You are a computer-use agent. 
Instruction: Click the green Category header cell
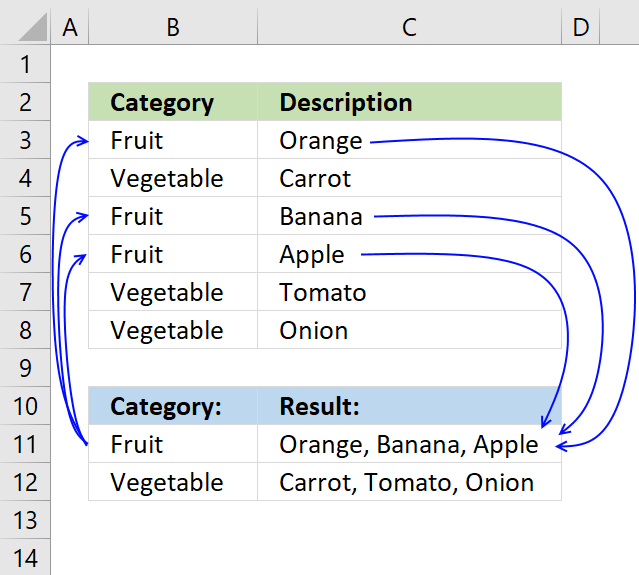[x=172, y=102]
